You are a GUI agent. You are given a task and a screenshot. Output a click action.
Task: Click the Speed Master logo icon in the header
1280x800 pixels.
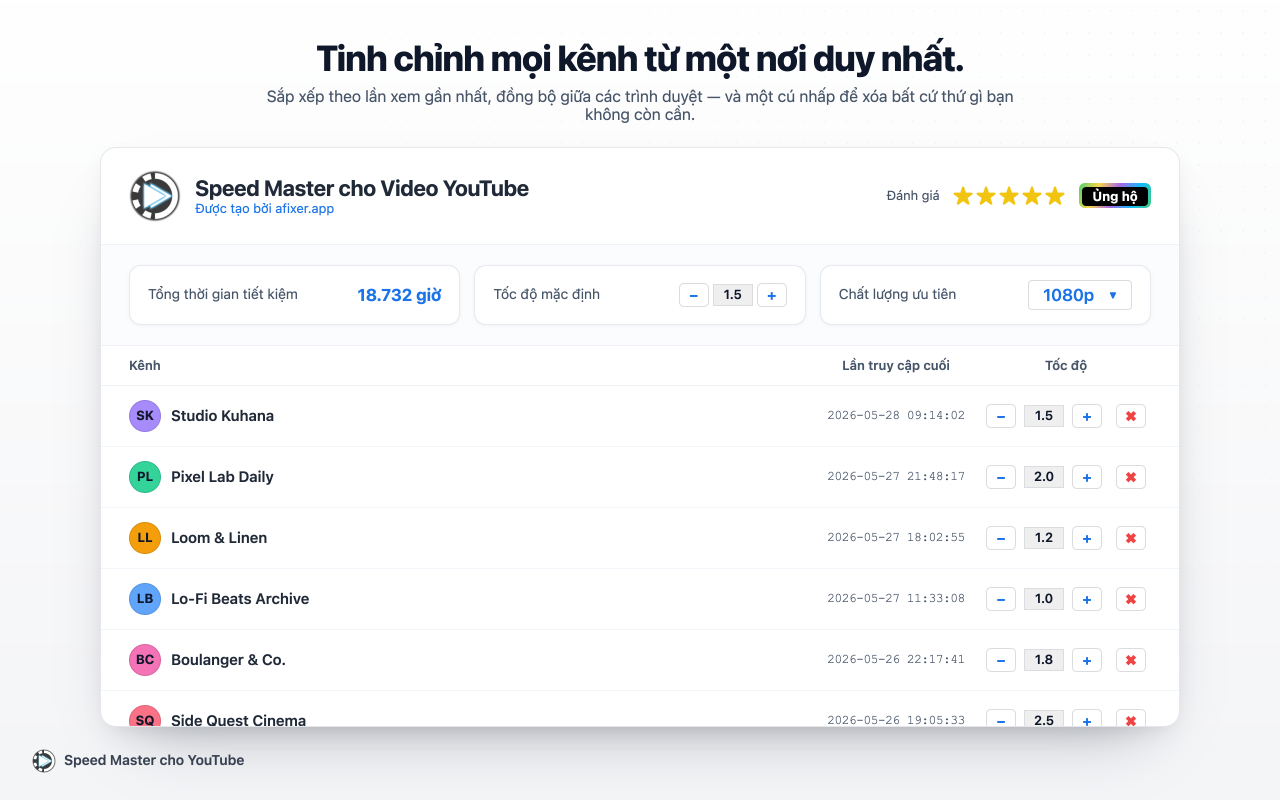tap(155, 196)
